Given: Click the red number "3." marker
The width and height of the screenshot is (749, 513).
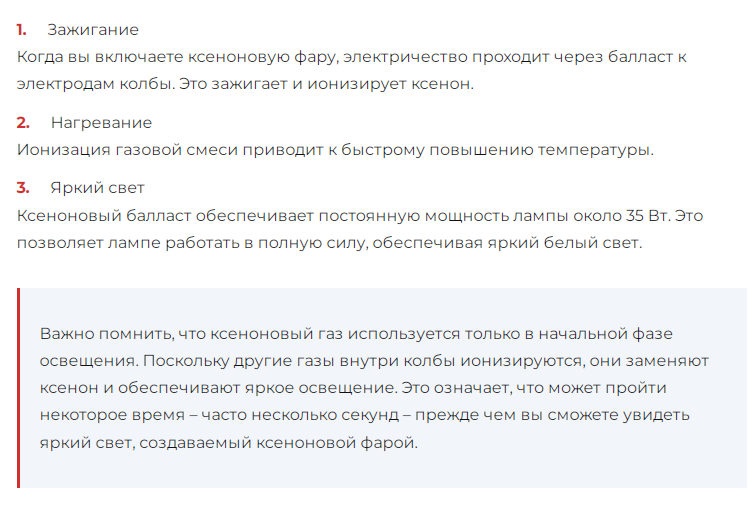Looking at the screenshot, I should coord(23,188).
